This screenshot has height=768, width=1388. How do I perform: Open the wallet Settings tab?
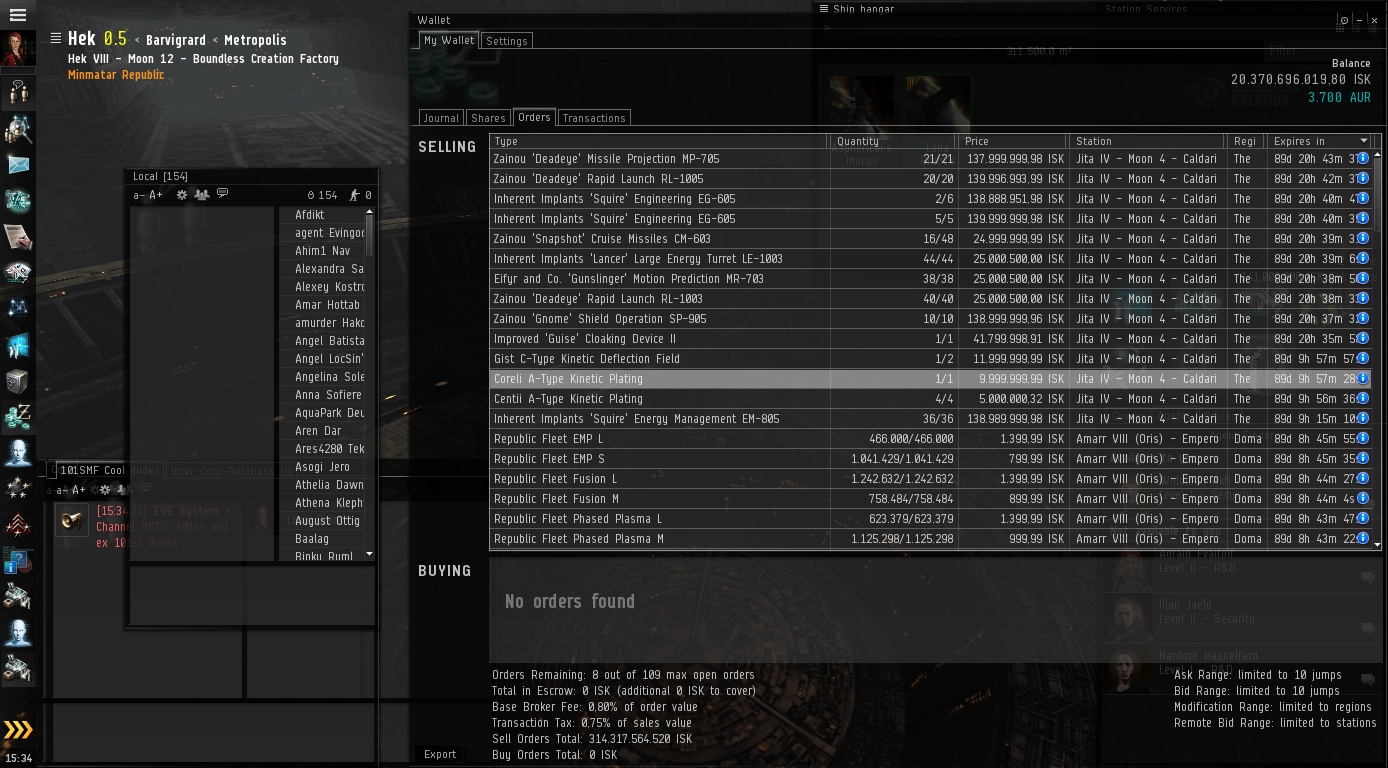[x=507, y=41]
